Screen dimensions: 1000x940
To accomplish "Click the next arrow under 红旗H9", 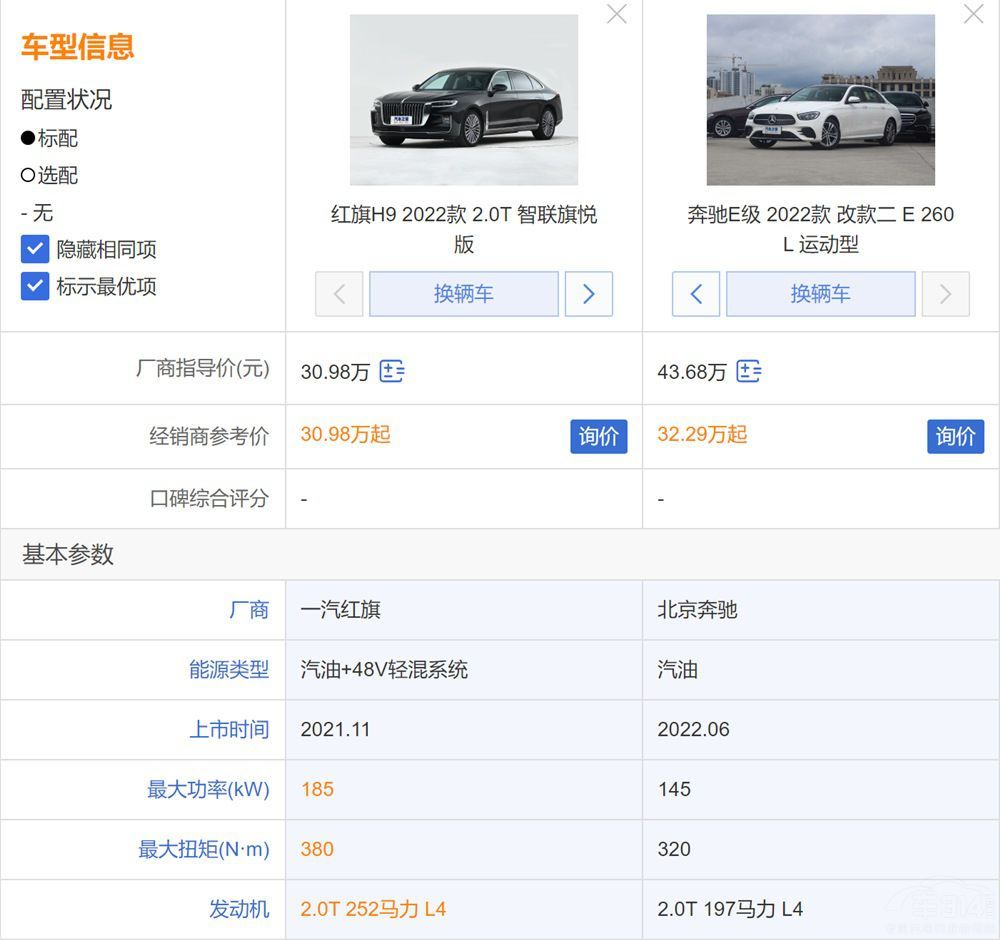I will click(588, 294).
